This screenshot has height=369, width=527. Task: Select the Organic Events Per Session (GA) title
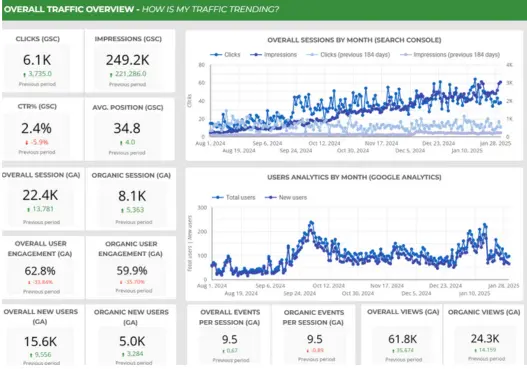point(314,318)
